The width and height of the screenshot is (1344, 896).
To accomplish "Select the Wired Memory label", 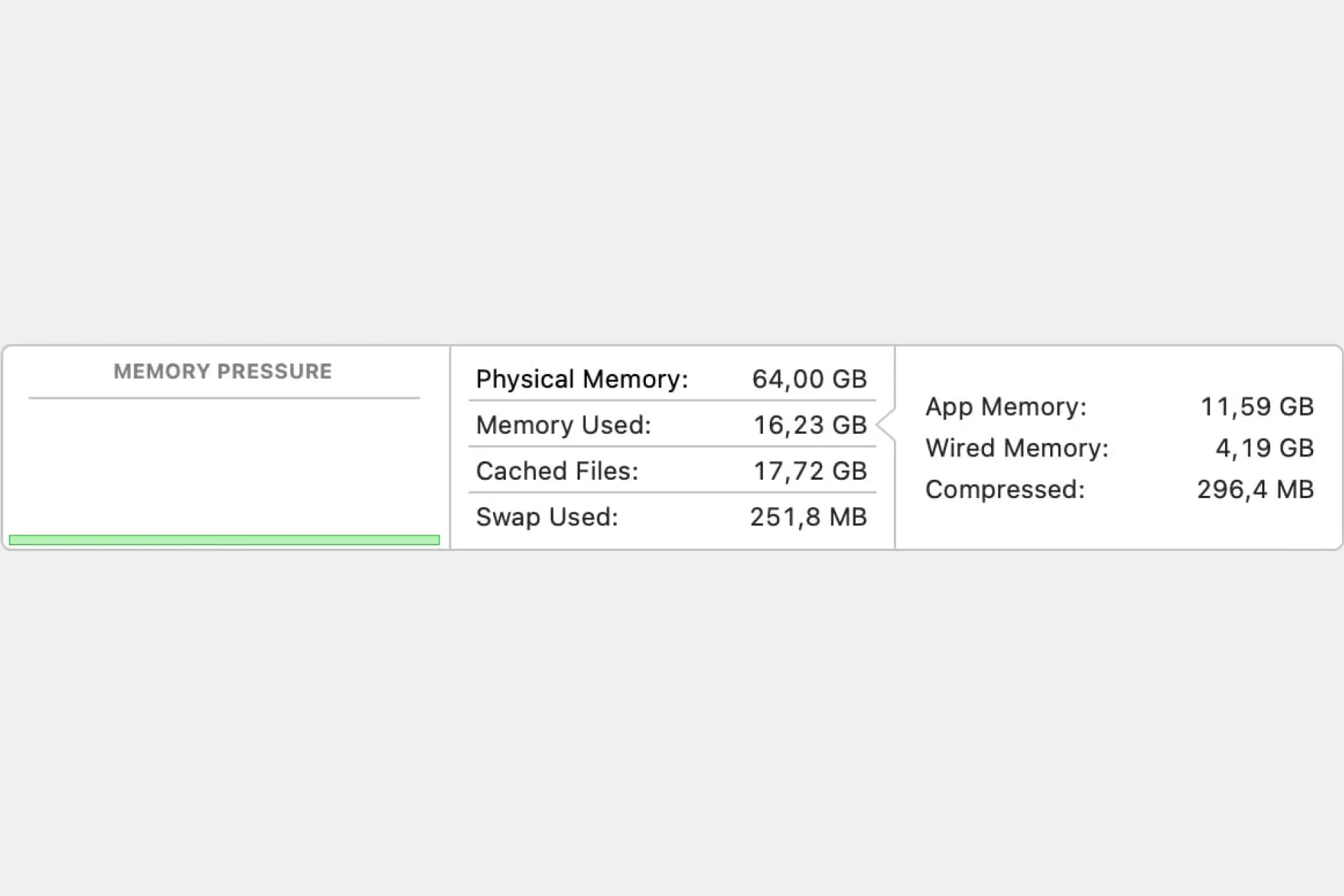I will pyautogui.click(x=1016, y=448).
